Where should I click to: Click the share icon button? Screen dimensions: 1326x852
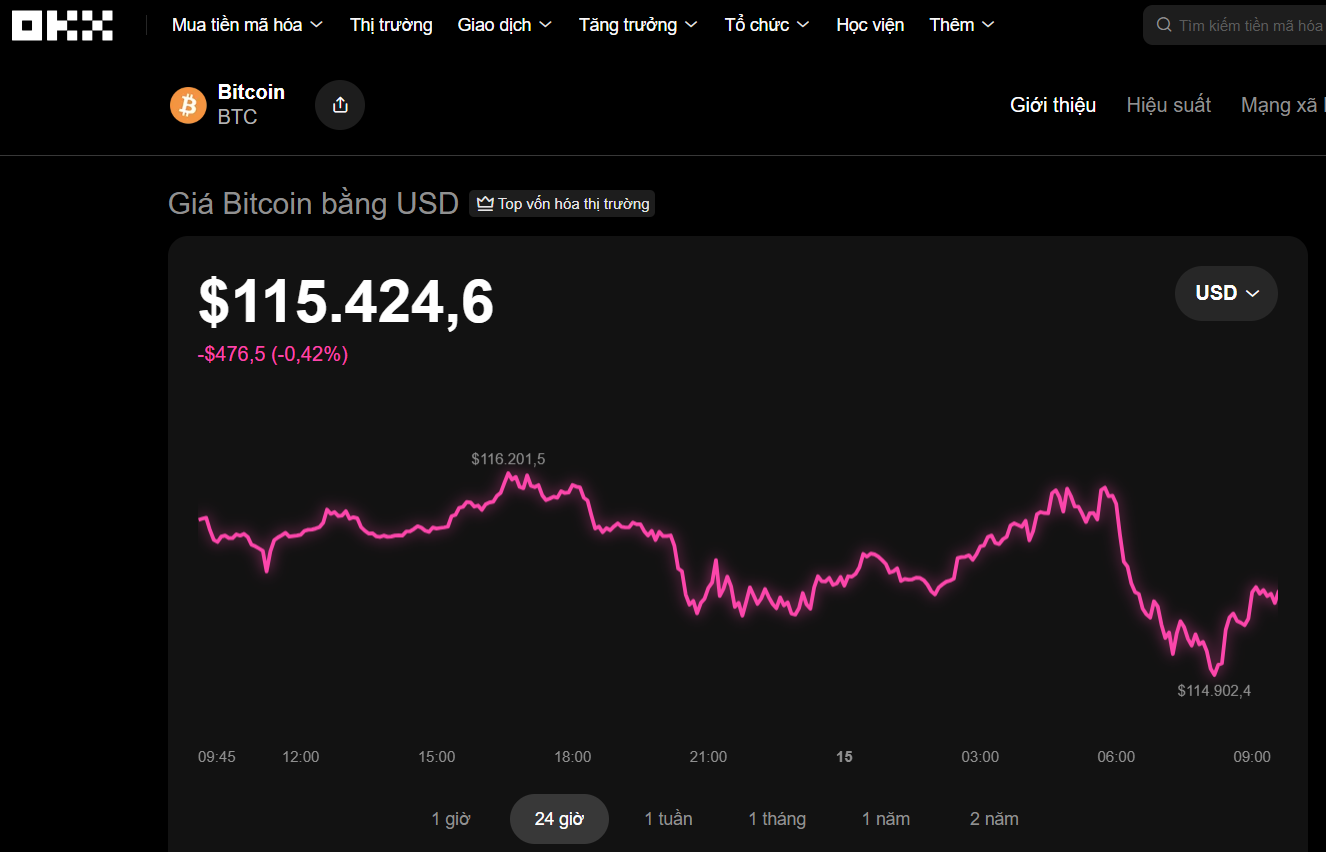point(340,105)
